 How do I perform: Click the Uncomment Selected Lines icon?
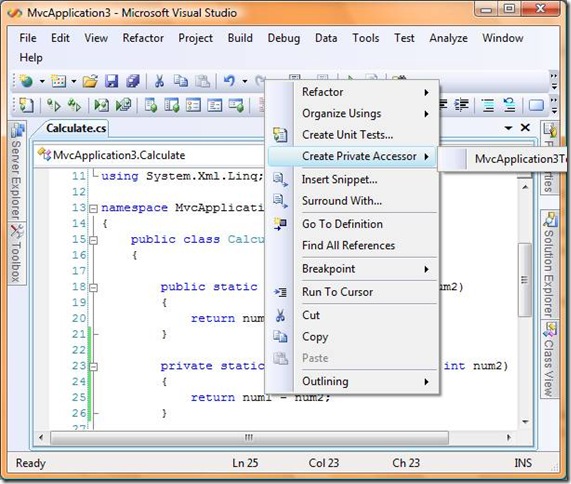[x=509, y=106]
